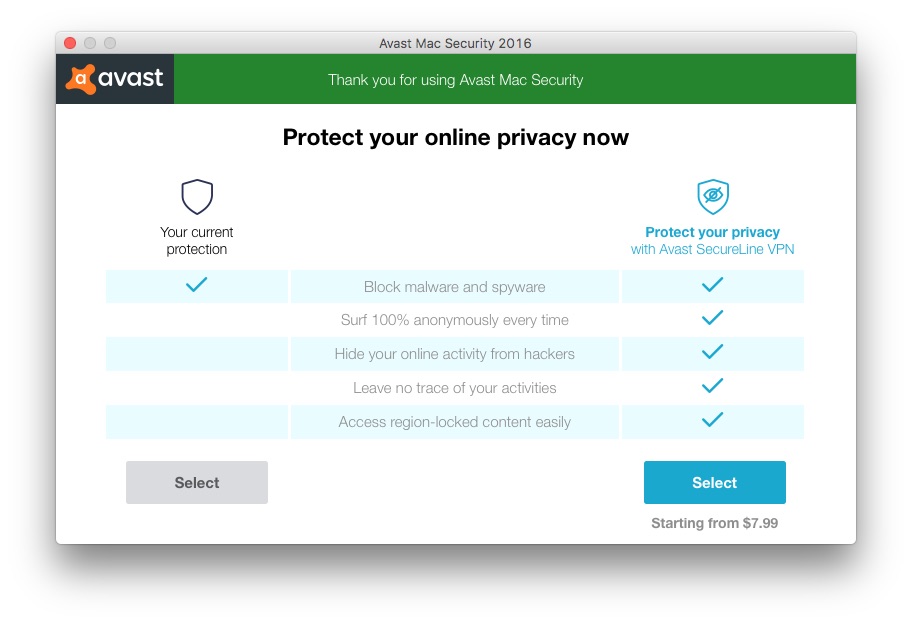Toggle the Access region-locked content easily row

tap(454, 421)
